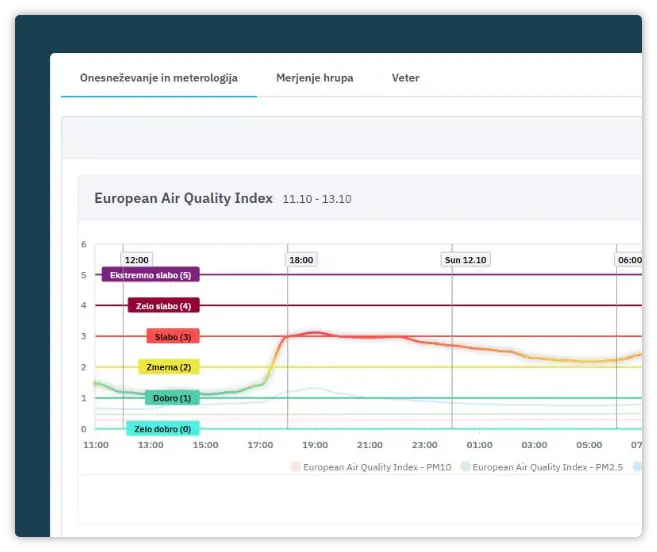Toggle the PM2.5 legend marker
Image resolution: width=657 pixels, height=552 pixels.
pos(465,466)
